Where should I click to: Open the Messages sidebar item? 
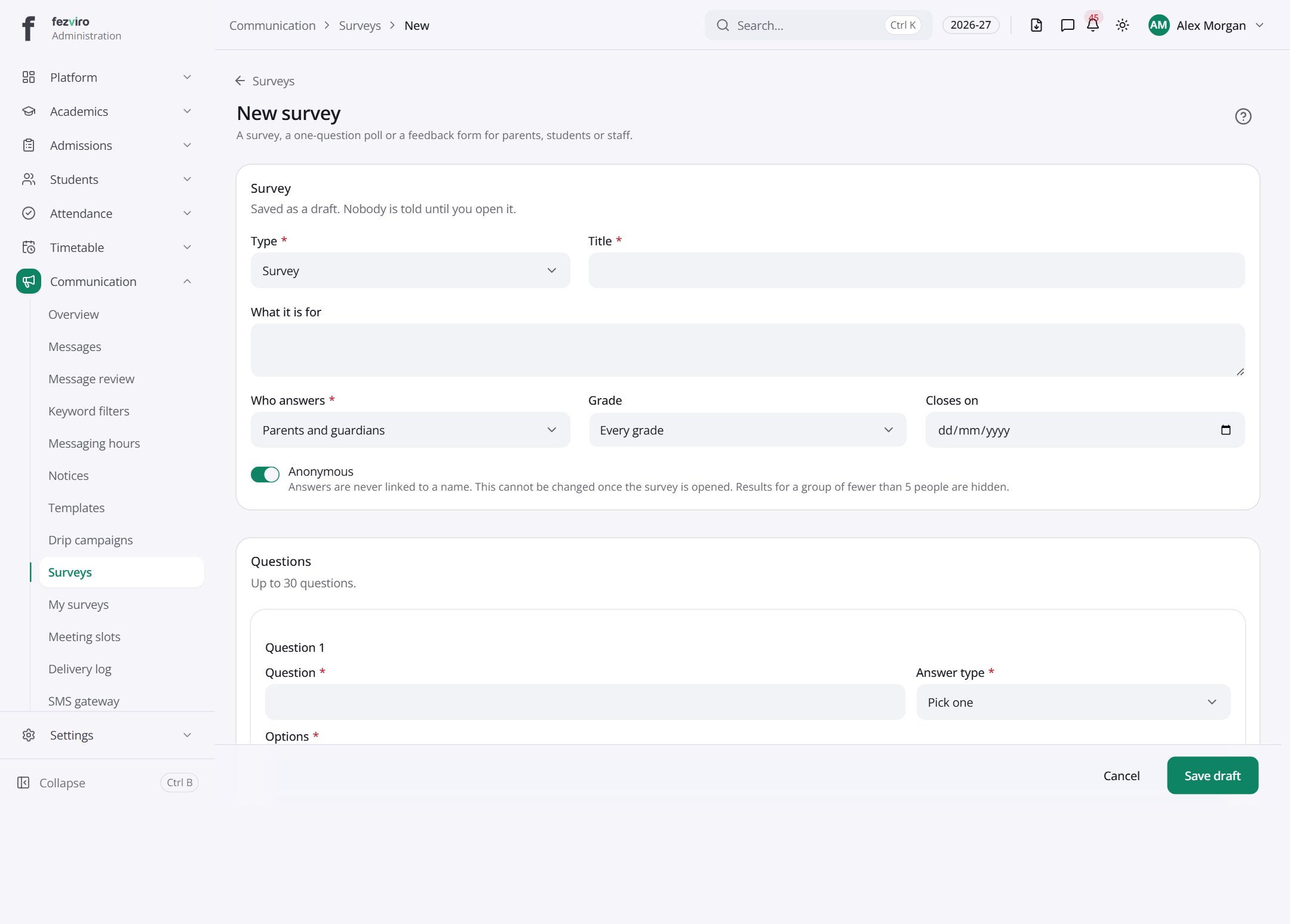(75, 346)
